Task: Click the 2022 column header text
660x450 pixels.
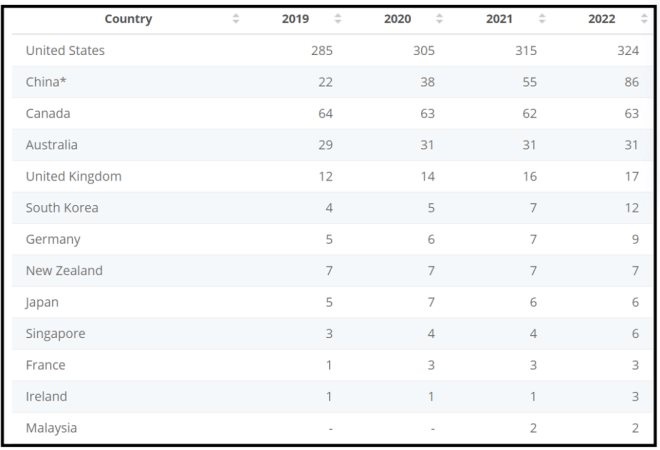Action: click(602, 19)
